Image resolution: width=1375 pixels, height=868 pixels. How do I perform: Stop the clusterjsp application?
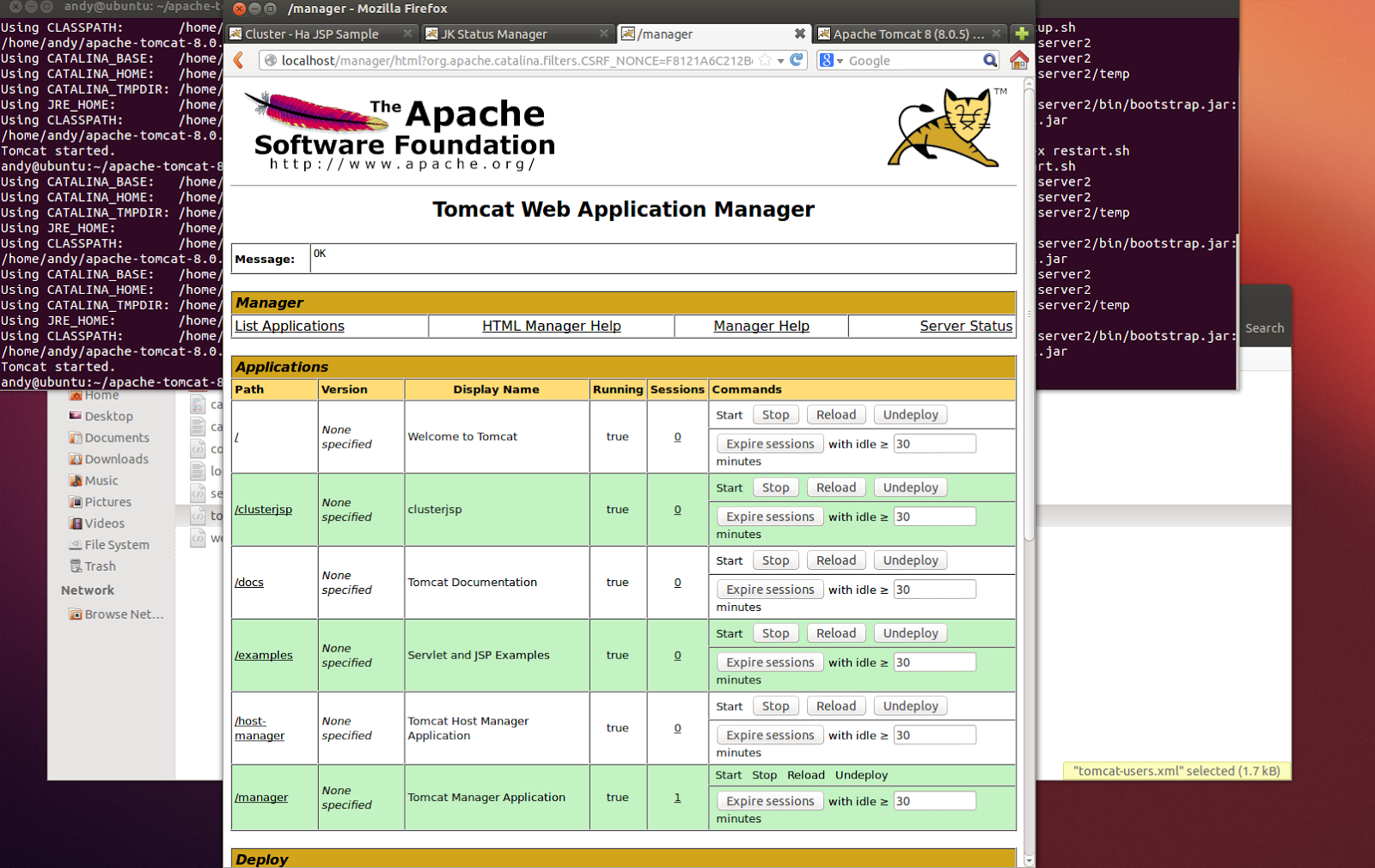[775, 488]
